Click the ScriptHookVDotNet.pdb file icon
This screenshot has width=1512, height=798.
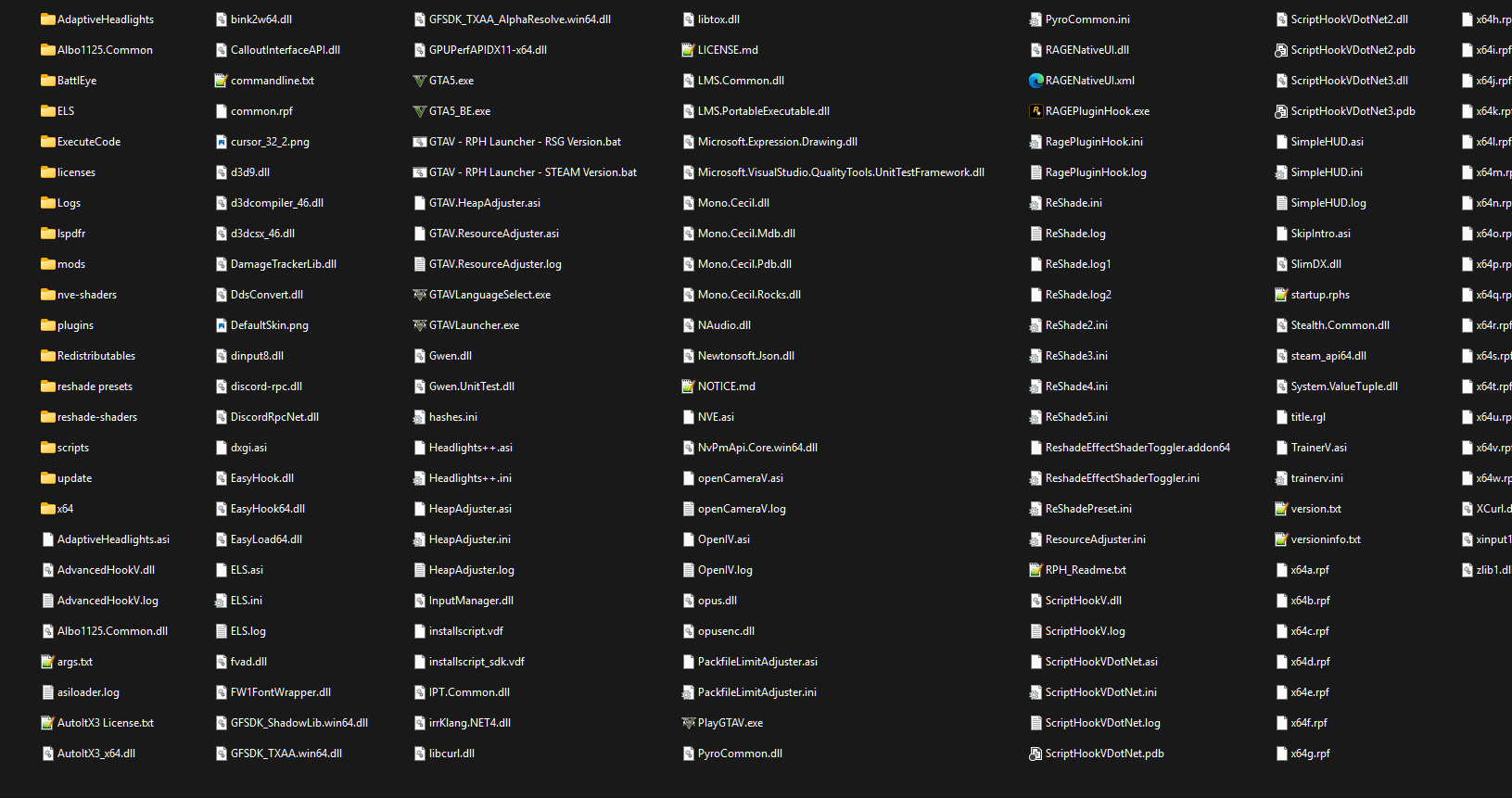(1036, 754)
